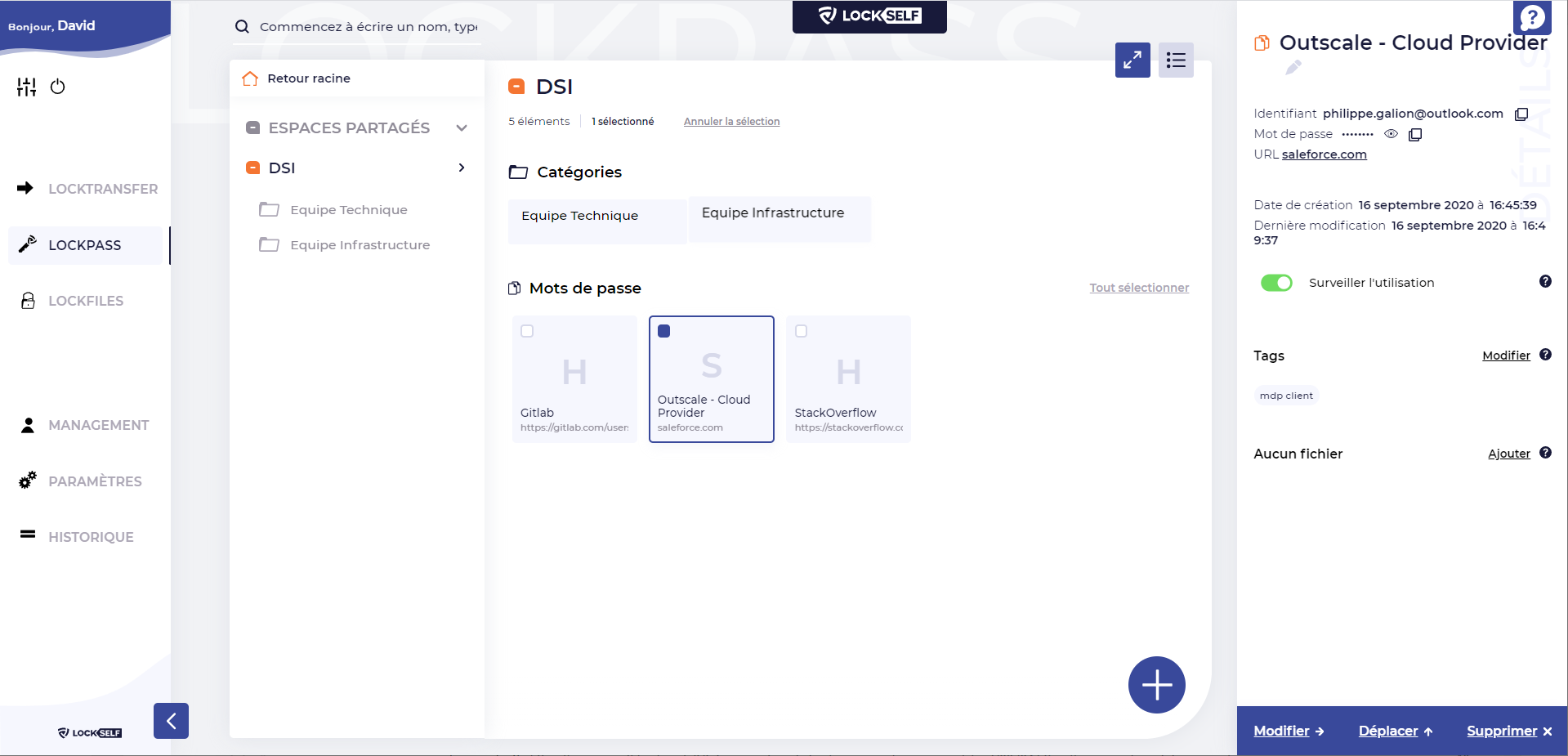
Task: Click Modifier button in bottom bar
Action: coord(1289,731)
